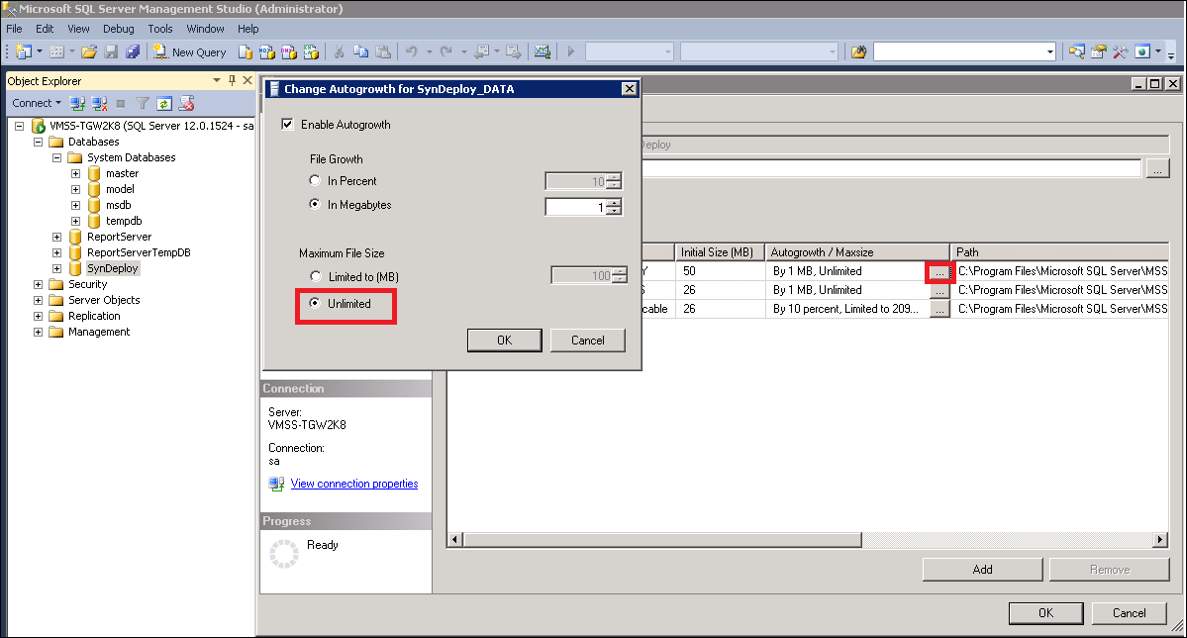The height and width of the screenshot is (638, 1187).
Task: Click the Paste toolbar icon
Action: [x=383, y=51]
